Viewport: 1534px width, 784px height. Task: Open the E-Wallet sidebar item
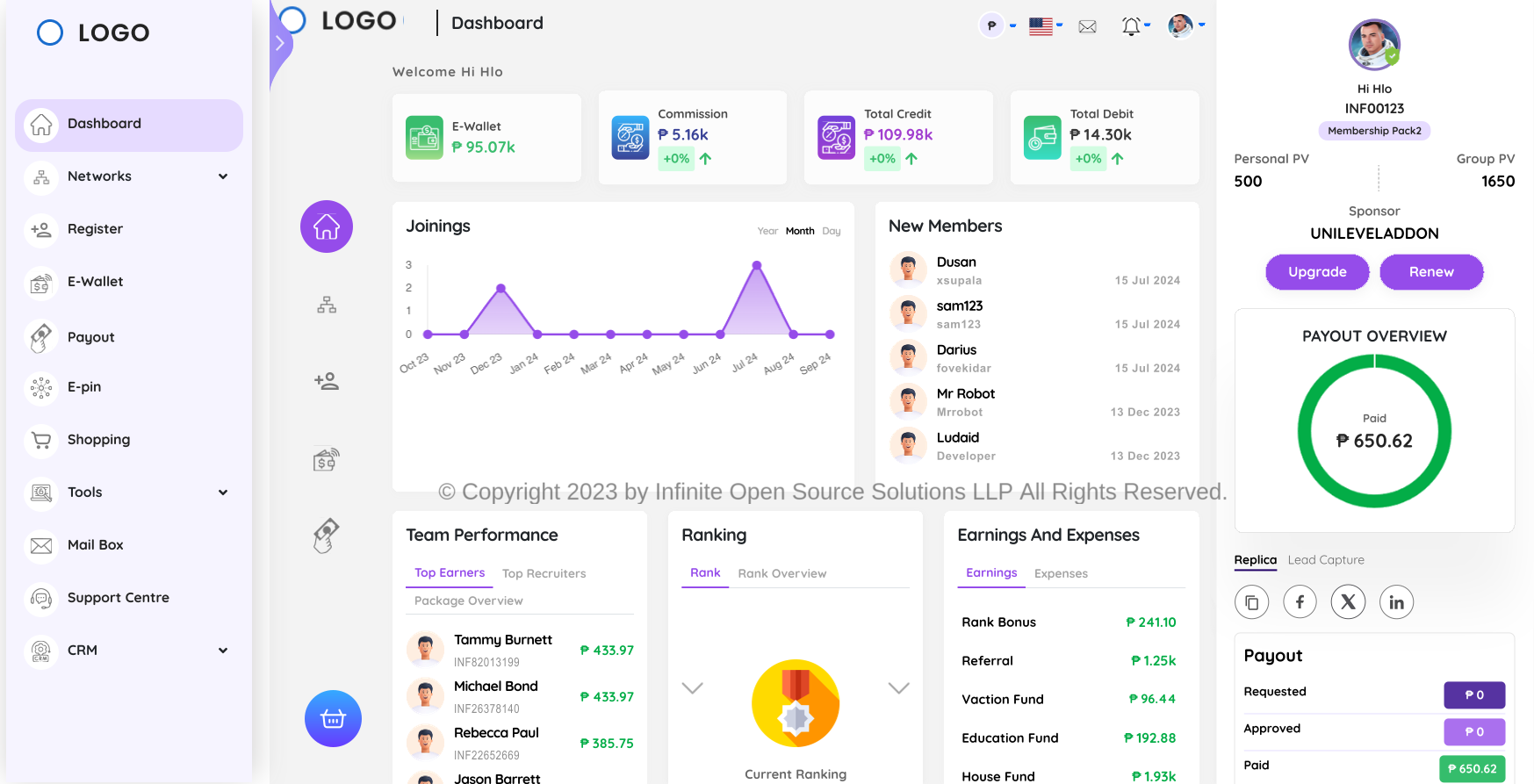click(x=129, y=282)
